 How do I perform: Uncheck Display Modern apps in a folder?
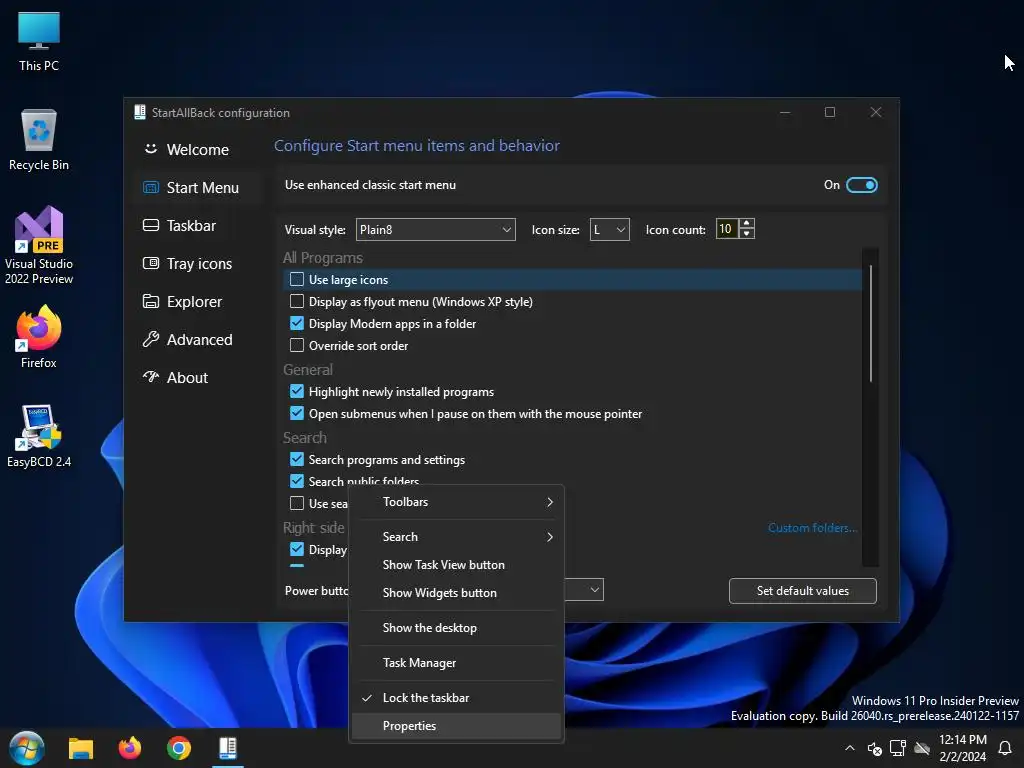tap(296, 323)
